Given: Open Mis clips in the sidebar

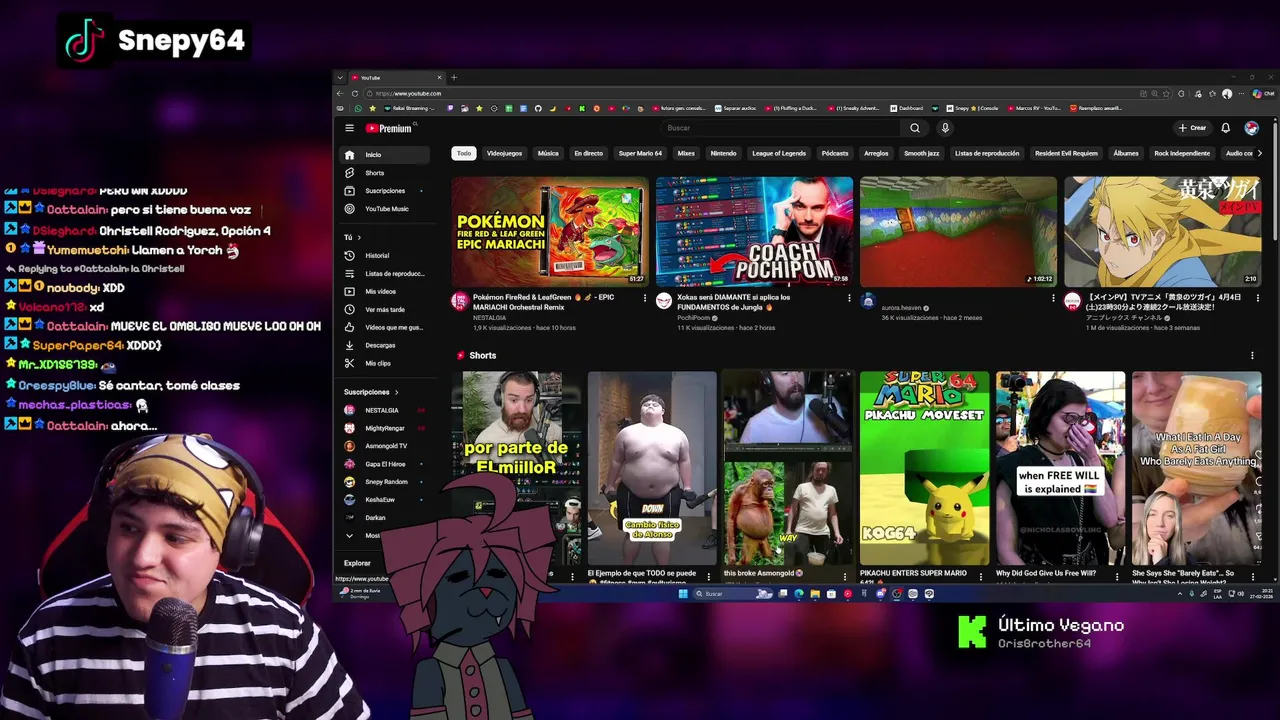Looking at the screenshot, I should (385, 364).
